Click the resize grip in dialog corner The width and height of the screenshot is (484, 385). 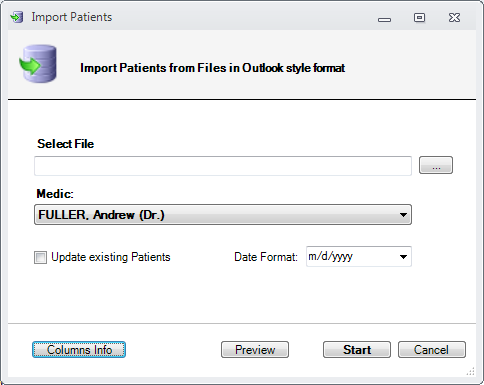[471, 371]
